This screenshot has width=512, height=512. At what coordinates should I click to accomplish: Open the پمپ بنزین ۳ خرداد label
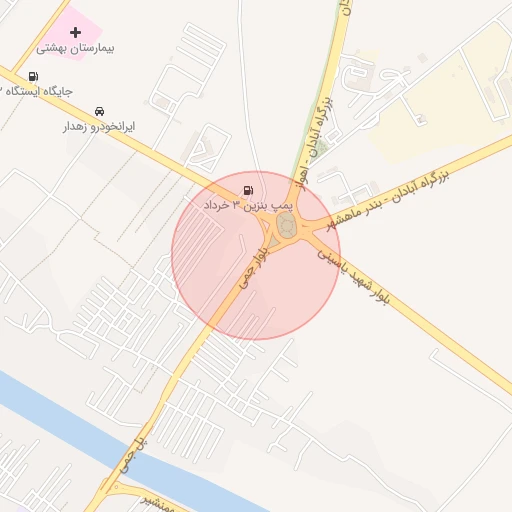click(x=248, y=205)
